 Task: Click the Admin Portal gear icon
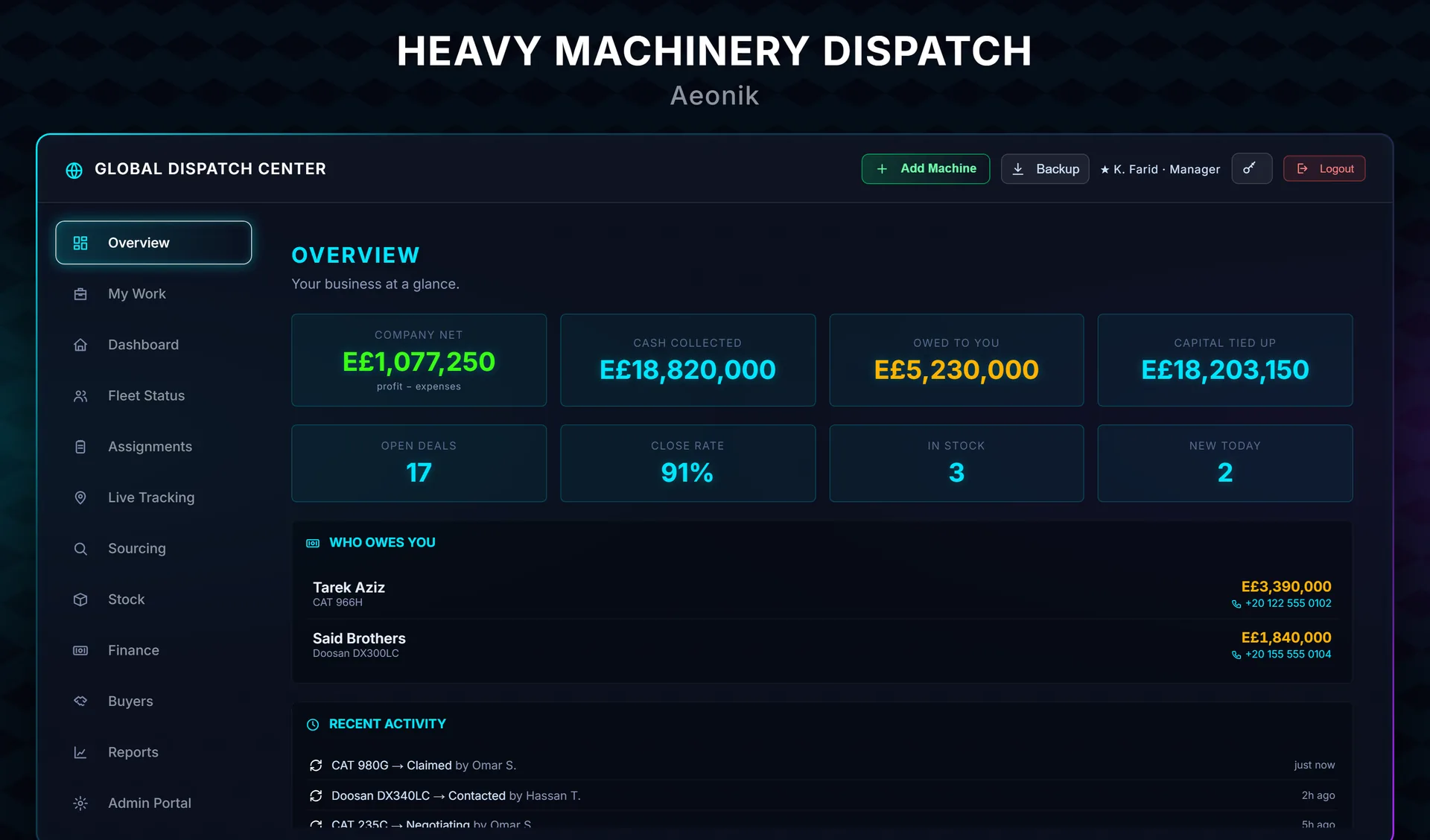[80, 804]
